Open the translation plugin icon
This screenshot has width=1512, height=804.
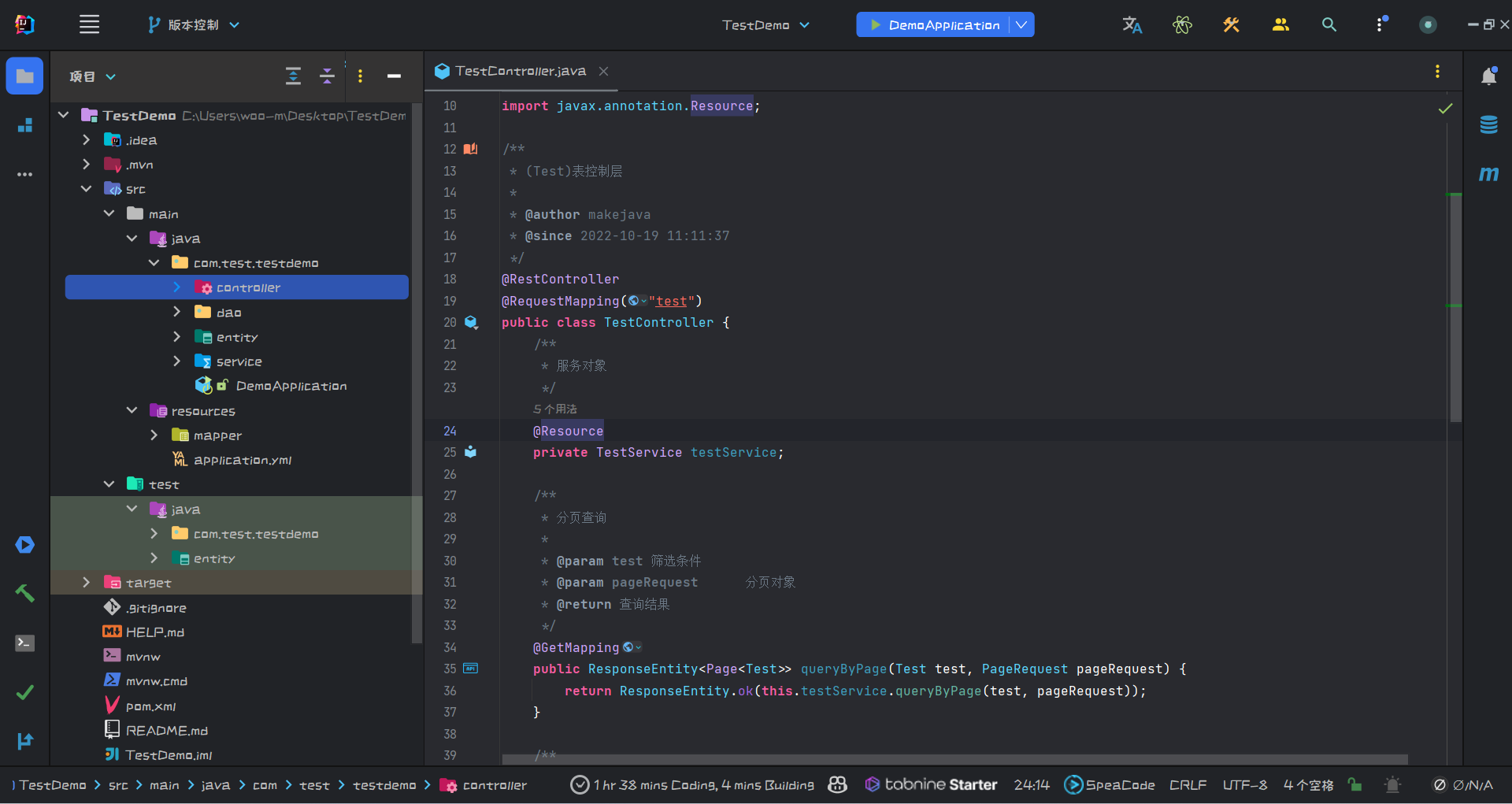1132,25
